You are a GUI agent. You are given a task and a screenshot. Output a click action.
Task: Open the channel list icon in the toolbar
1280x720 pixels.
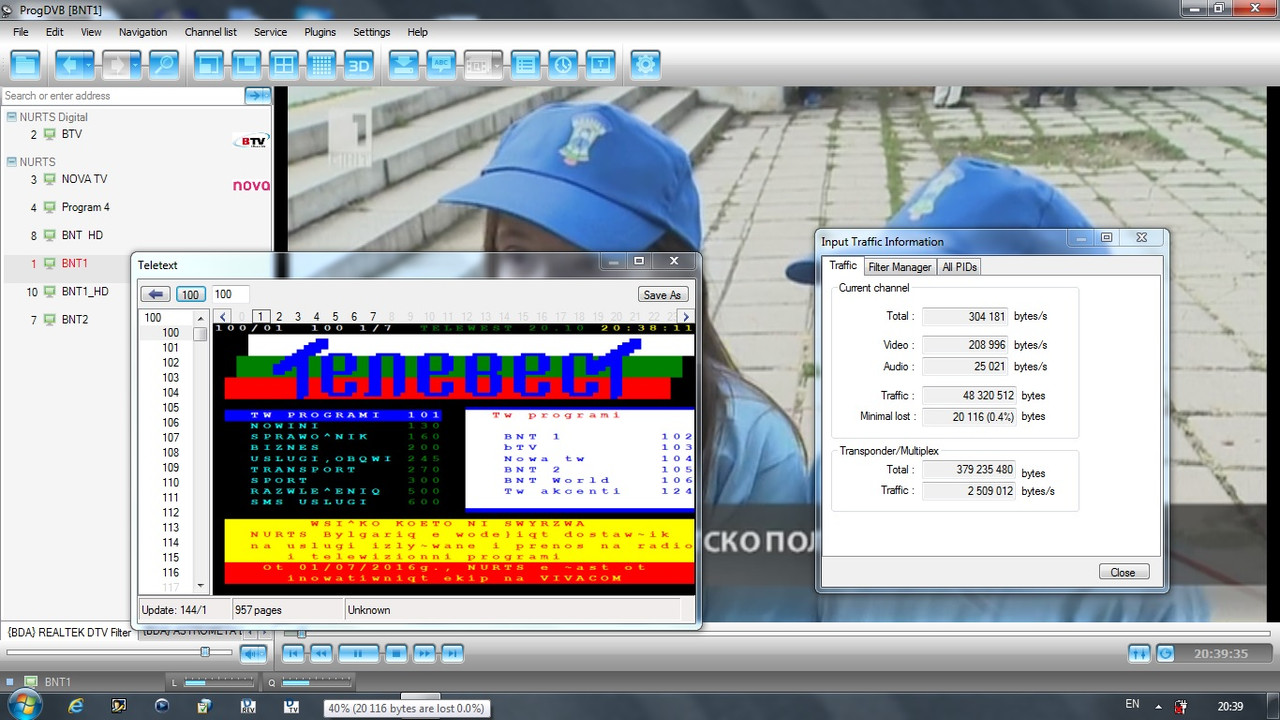(x=526, y=66)
